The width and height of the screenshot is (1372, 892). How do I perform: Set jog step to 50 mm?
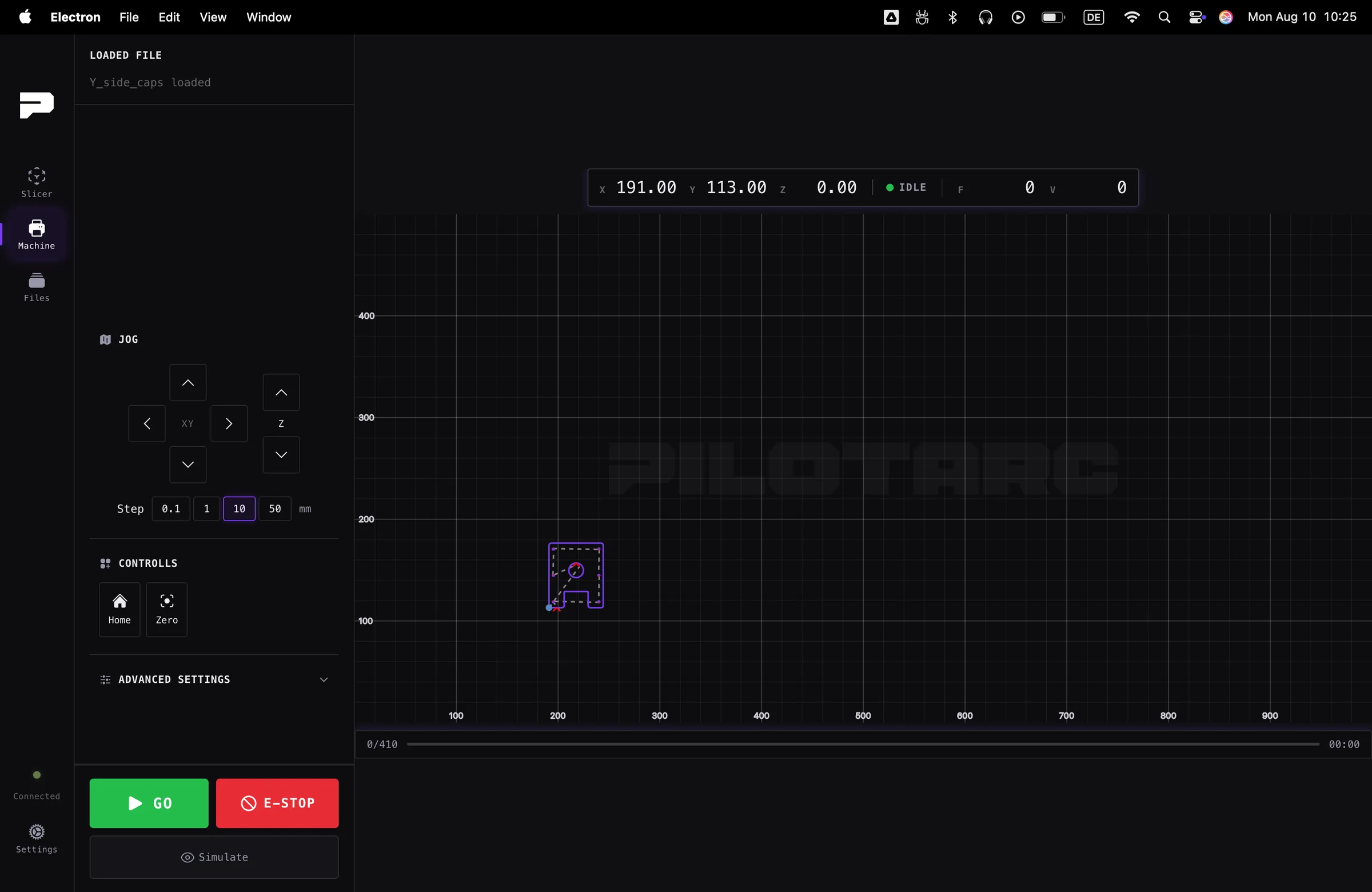275,509
